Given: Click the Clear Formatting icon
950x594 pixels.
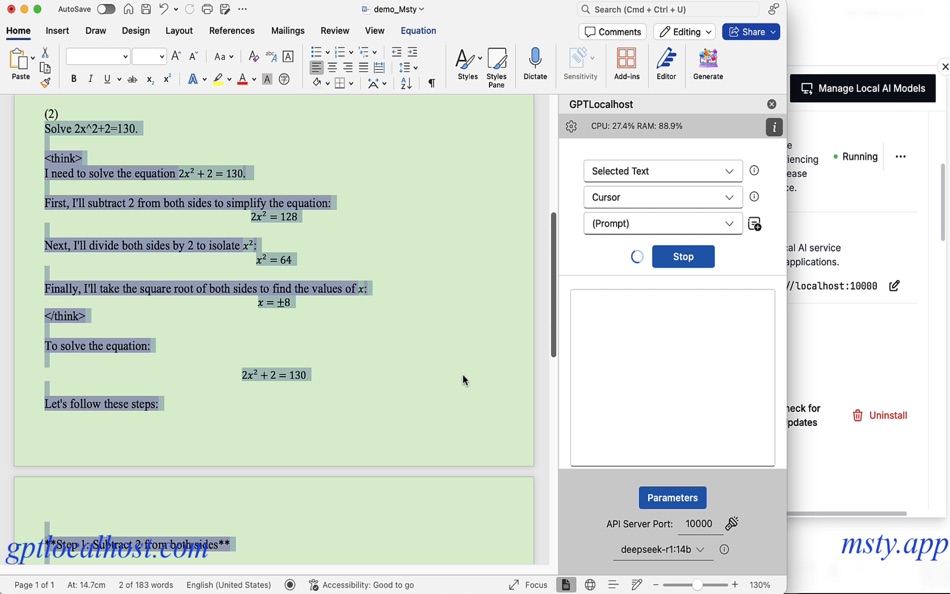Looking at the screenshot, I should 254,56.
